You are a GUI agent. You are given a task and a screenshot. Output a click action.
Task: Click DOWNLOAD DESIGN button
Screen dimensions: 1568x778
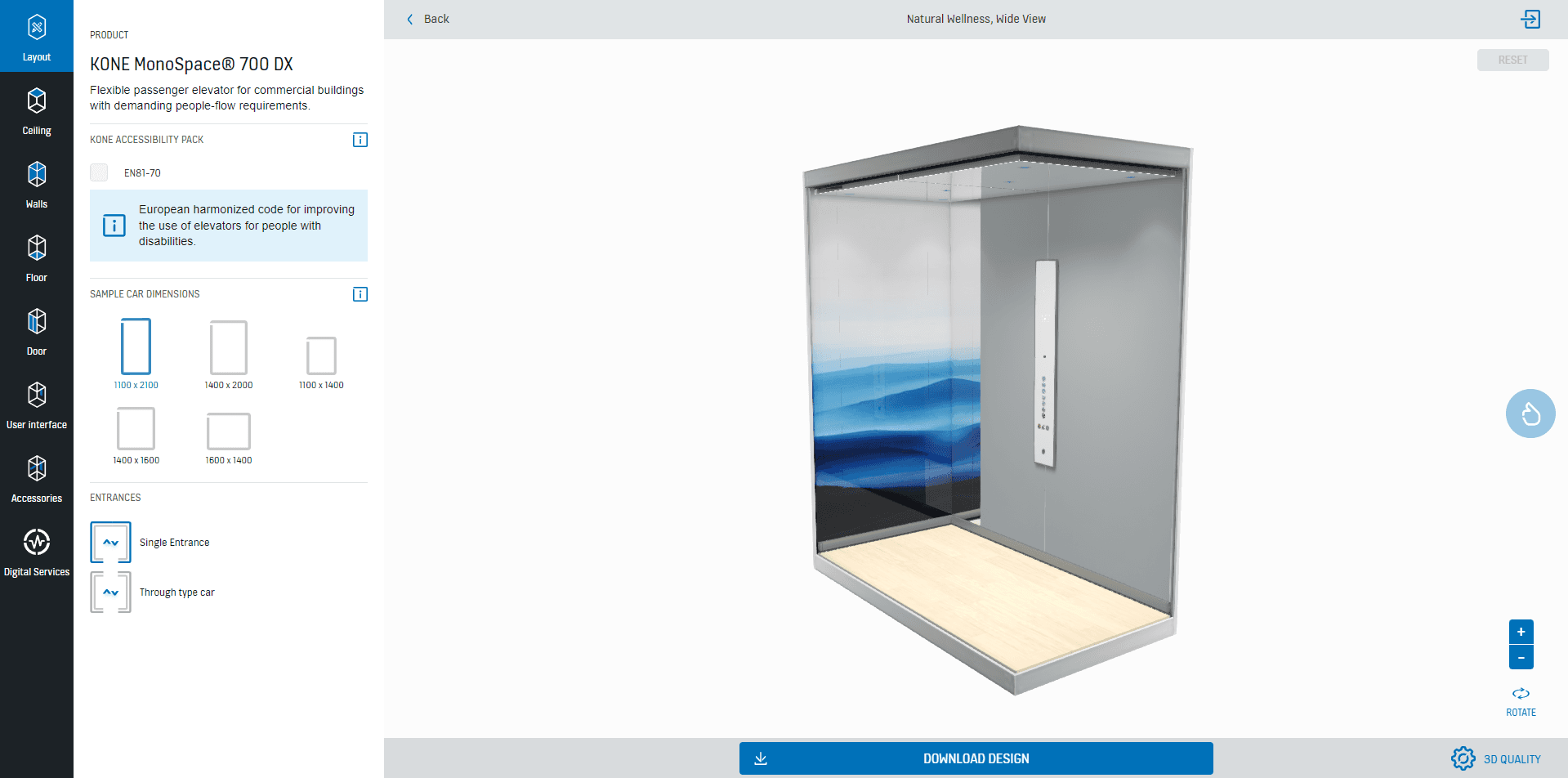point(976,758)
